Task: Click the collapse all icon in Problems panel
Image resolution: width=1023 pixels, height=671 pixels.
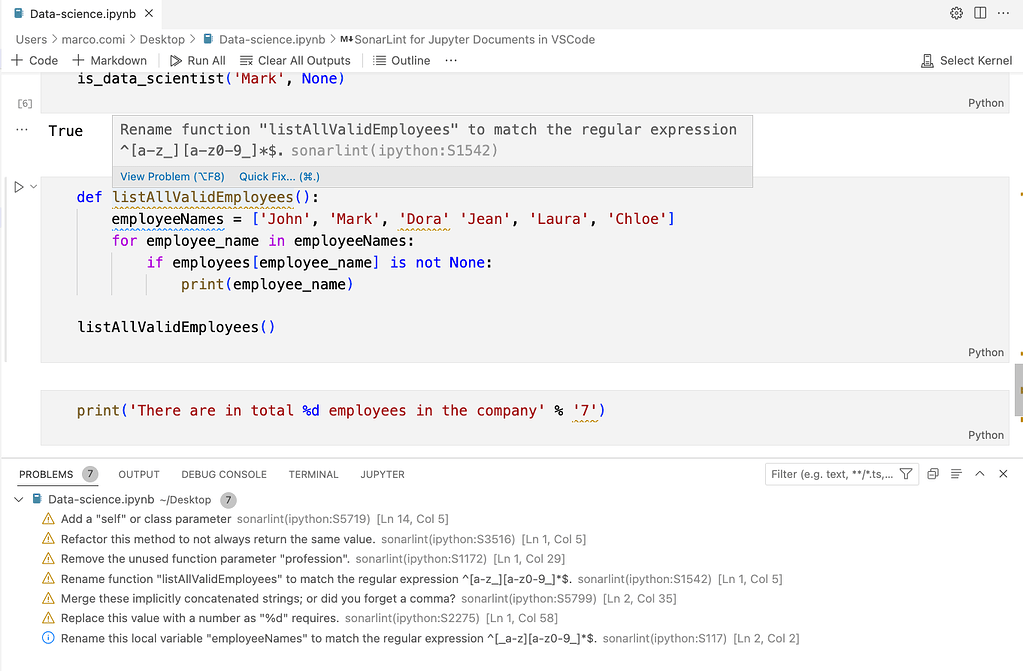Action: click(x=933, y=474)
